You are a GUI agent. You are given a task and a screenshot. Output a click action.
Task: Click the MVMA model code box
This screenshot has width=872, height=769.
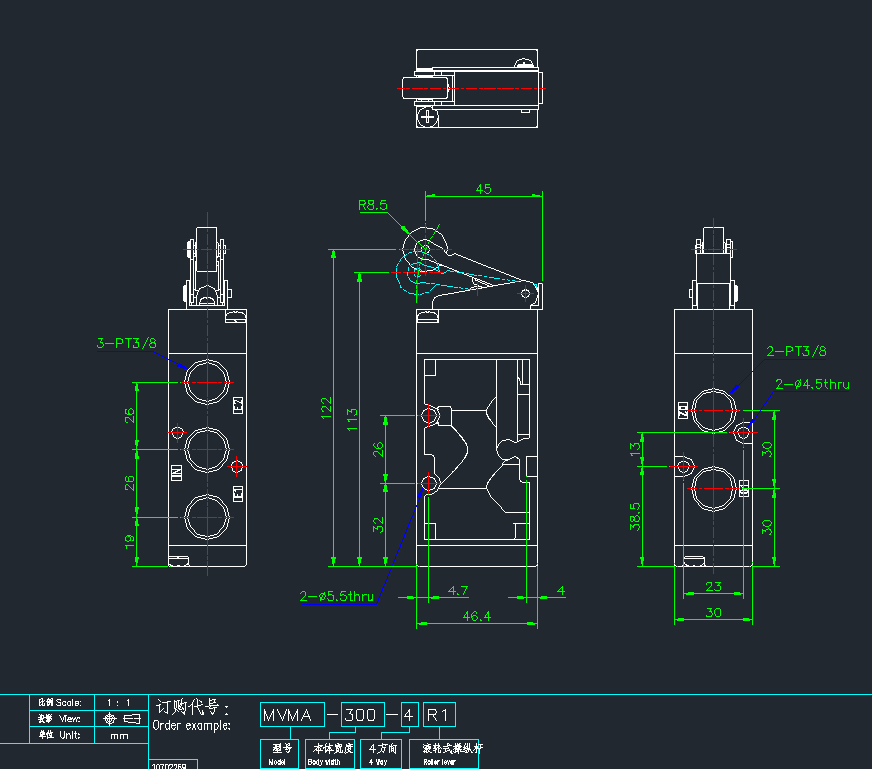[x=292, y=714]
